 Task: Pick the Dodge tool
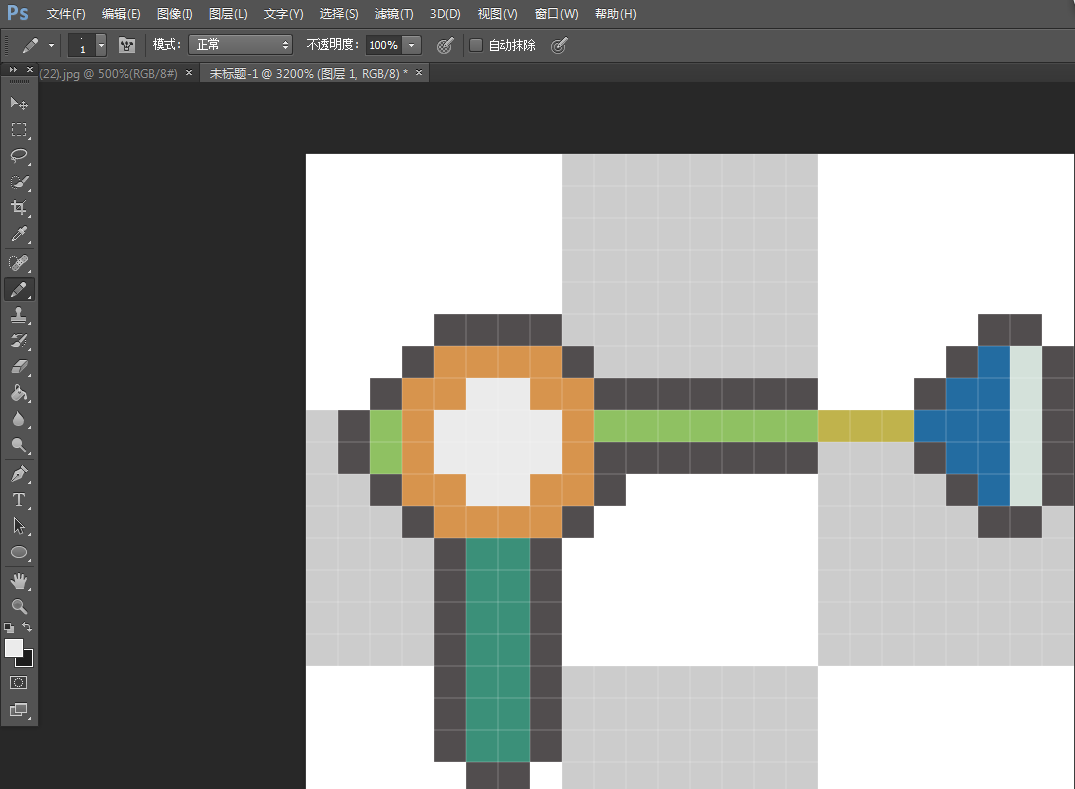click(19, 446)
